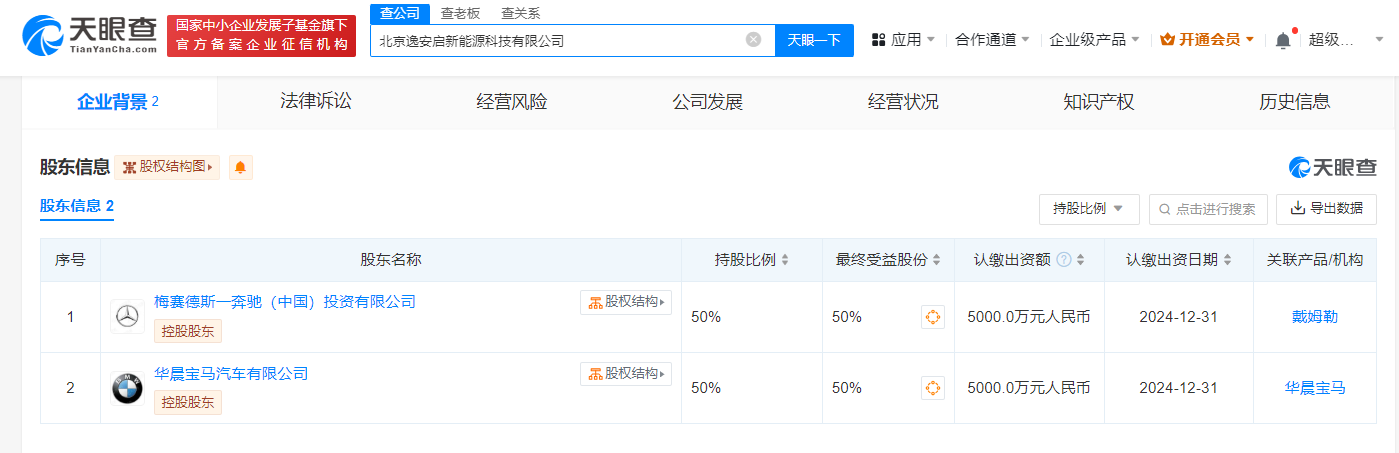Open 华晨宝马汽车有限公司 link

(x=231, y=373)
